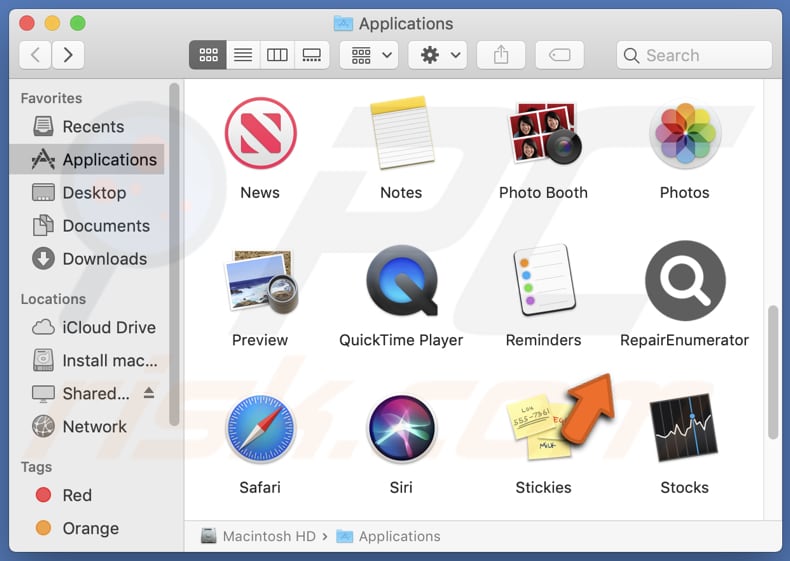This screenshot has width=790, height=561.
Task: Click the yellow minimize window button
Action: coord(52,23)
